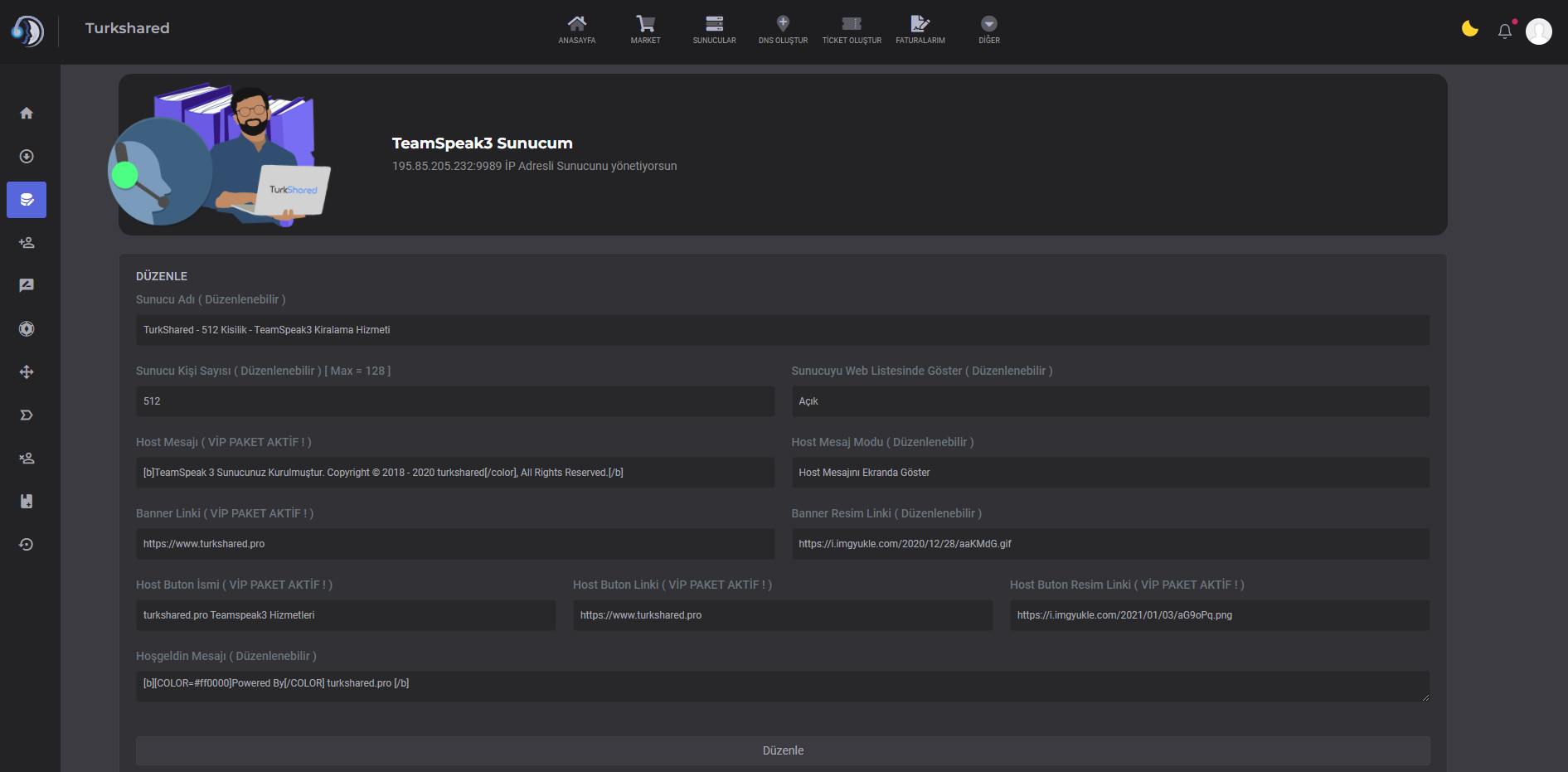The image size is (1568, 772).
Task: Select the sidebar chat message edit icon
Action: click(27, 285)
